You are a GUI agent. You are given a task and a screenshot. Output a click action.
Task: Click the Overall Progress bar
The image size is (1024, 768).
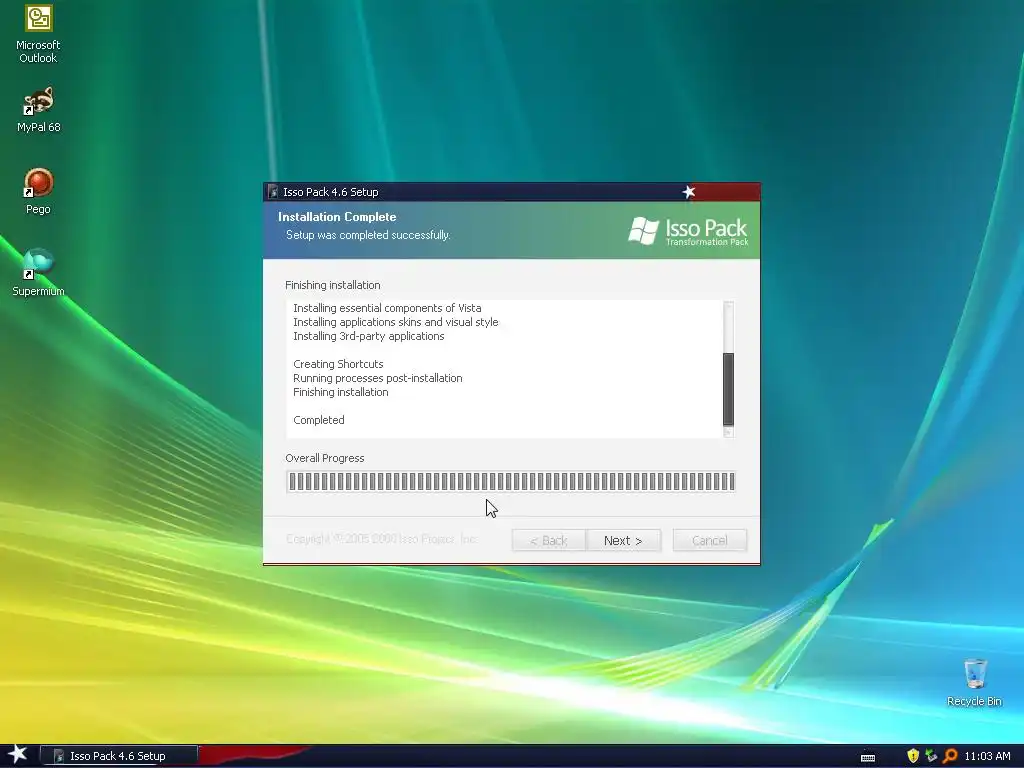tap(511, 481)
